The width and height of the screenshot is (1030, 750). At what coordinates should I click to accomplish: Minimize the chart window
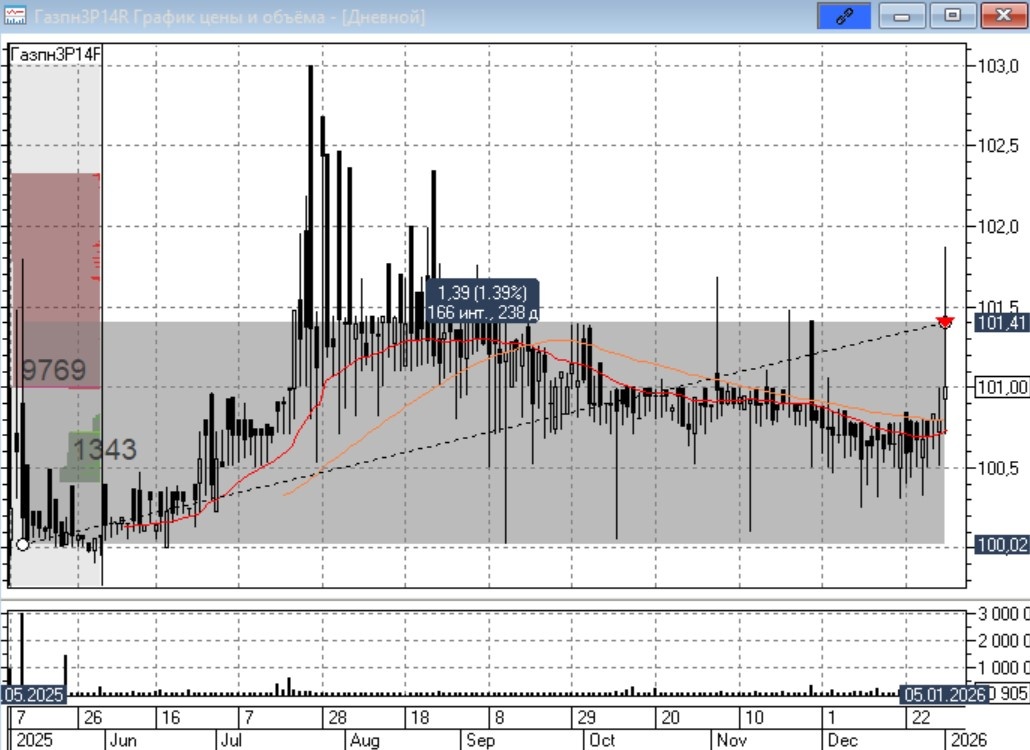(901, 16)
